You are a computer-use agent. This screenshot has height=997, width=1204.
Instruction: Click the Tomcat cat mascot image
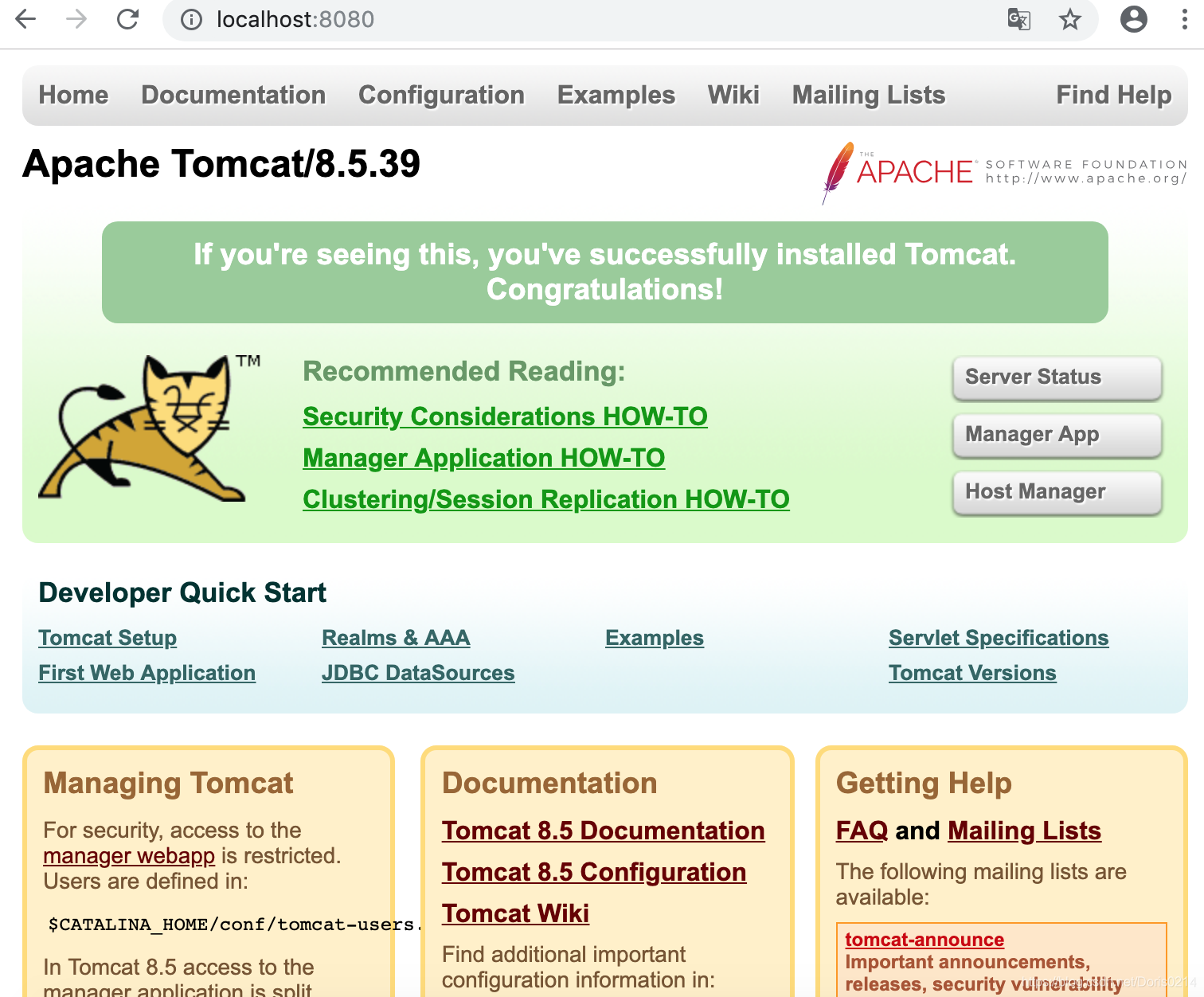(149, 428)
